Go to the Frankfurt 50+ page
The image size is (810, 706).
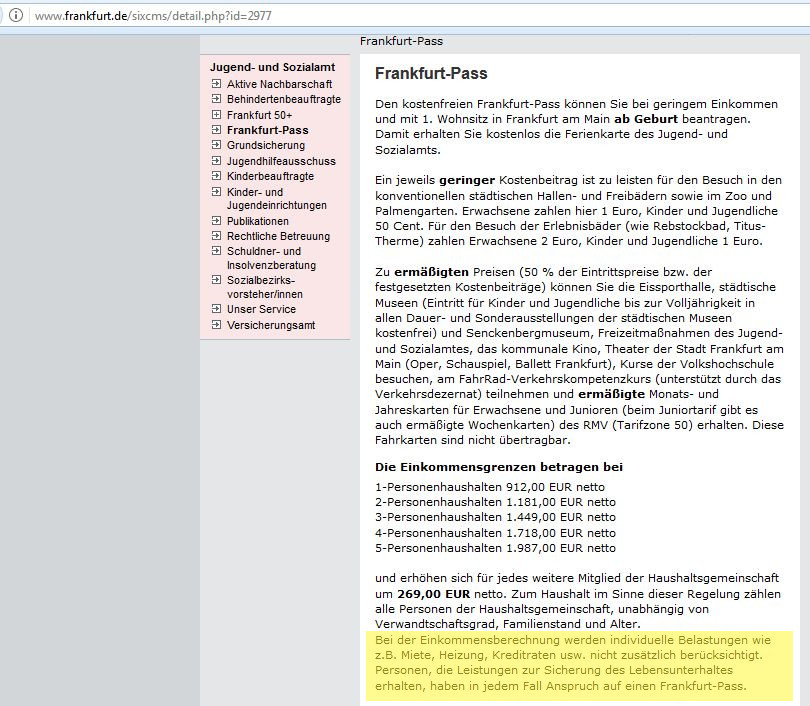259,115
